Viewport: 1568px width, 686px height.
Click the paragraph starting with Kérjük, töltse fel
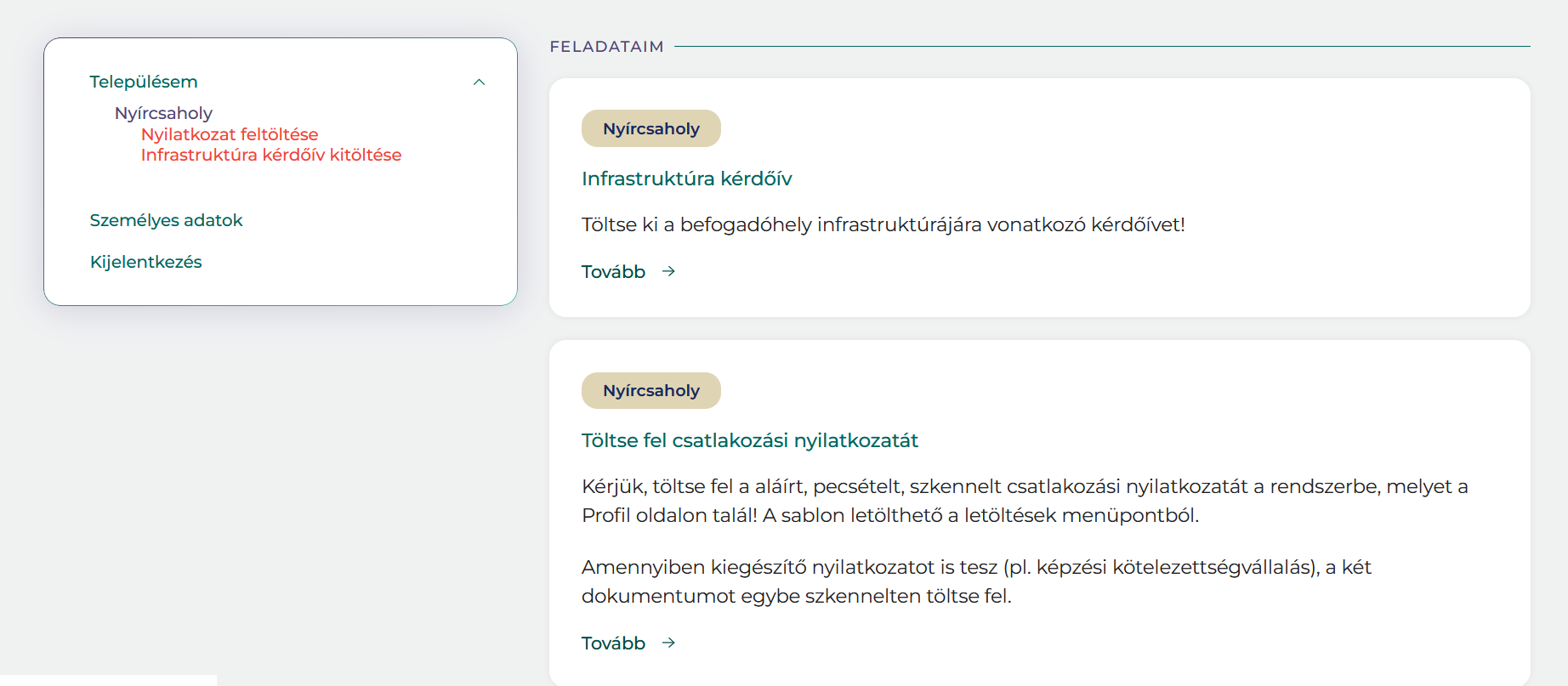pos(1025,501)
